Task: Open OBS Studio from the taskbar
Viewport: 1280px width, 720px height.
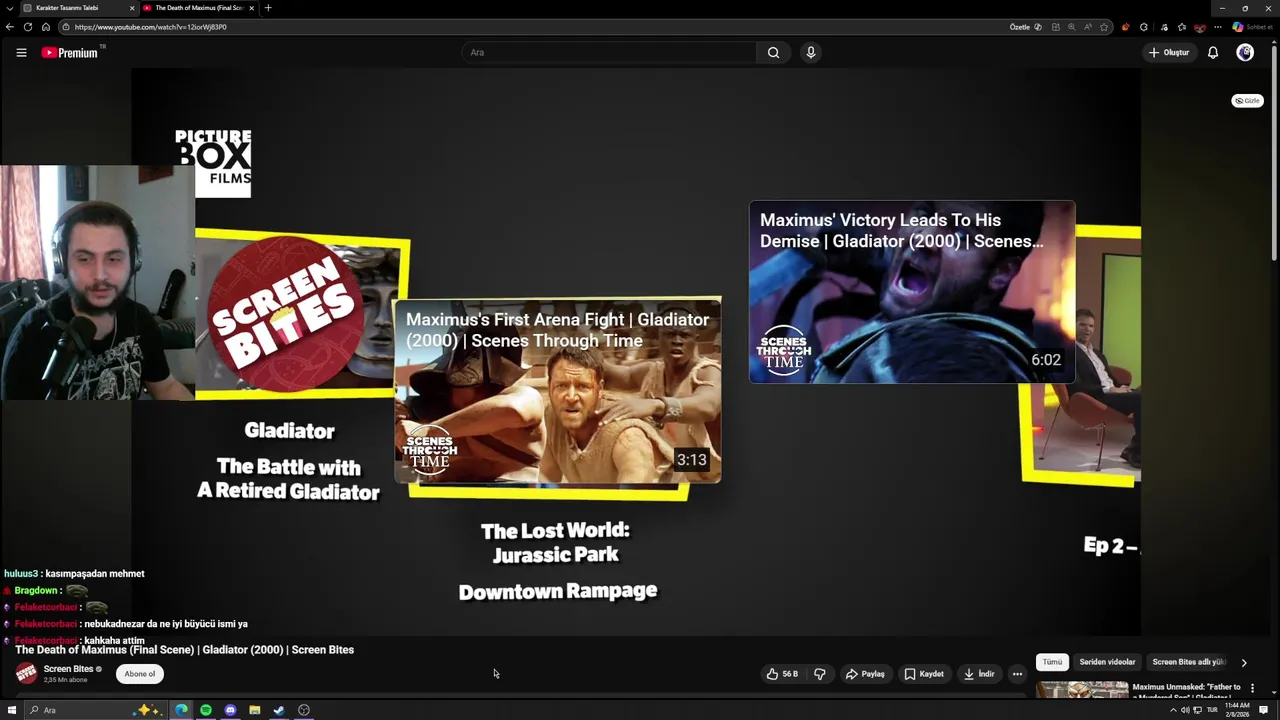Action: (x=304, y=710)
